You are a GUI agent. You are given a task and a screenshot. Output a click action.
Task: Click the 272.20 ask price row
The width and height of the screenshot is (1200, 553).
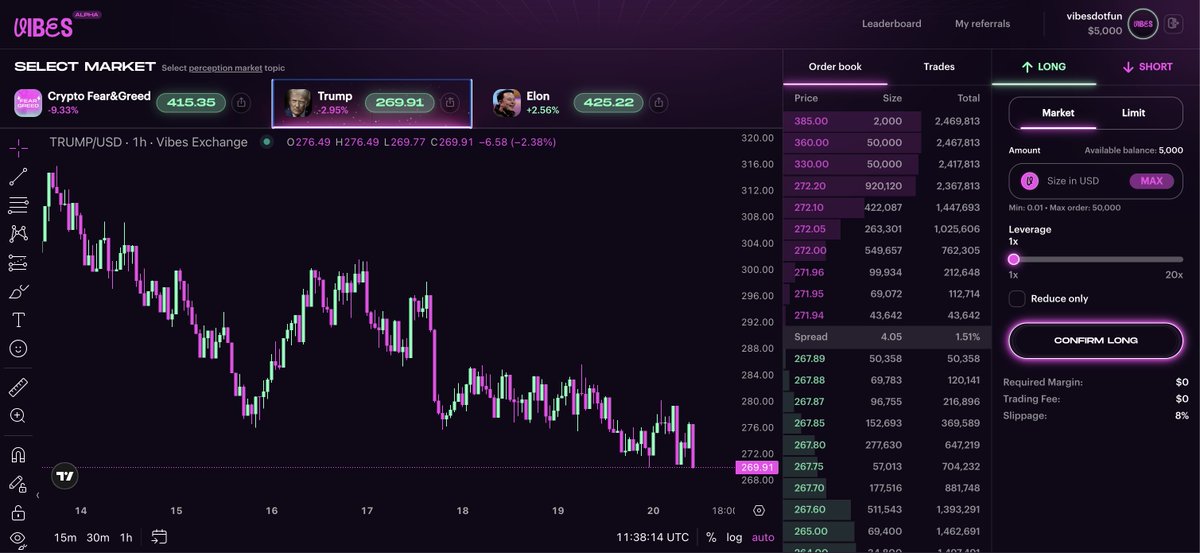[887, 186]
